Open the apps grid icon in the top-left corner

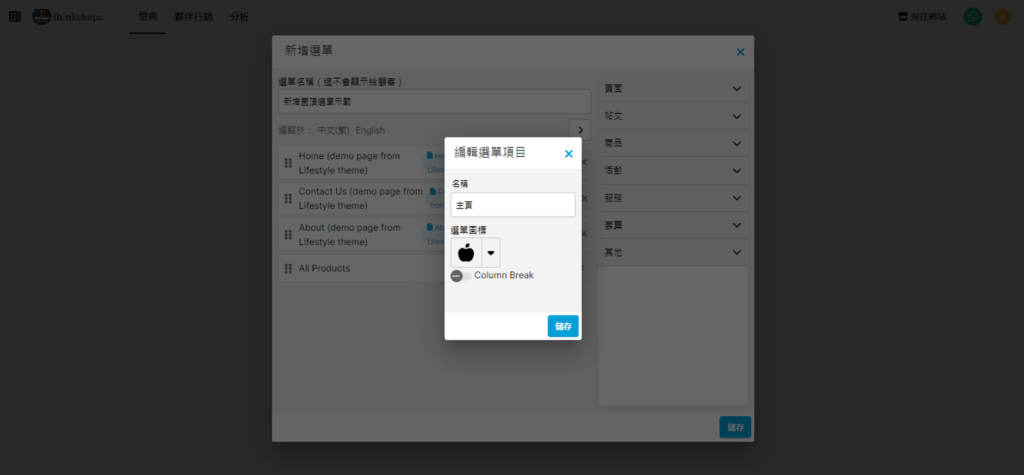click(14, 17)
